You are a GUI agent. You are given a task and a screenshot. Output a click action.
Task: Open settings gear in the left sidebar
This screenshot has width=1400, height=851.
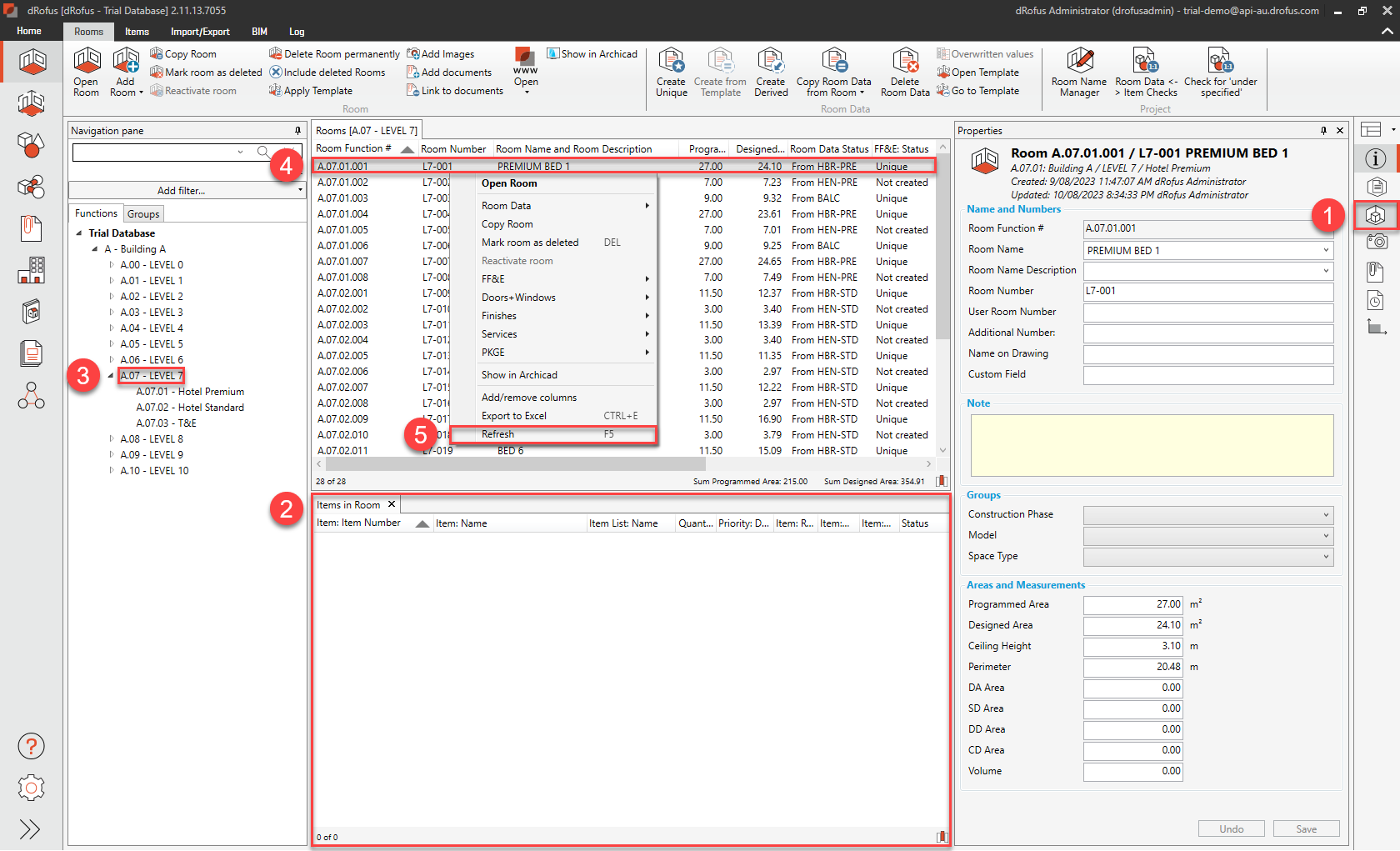31,788
